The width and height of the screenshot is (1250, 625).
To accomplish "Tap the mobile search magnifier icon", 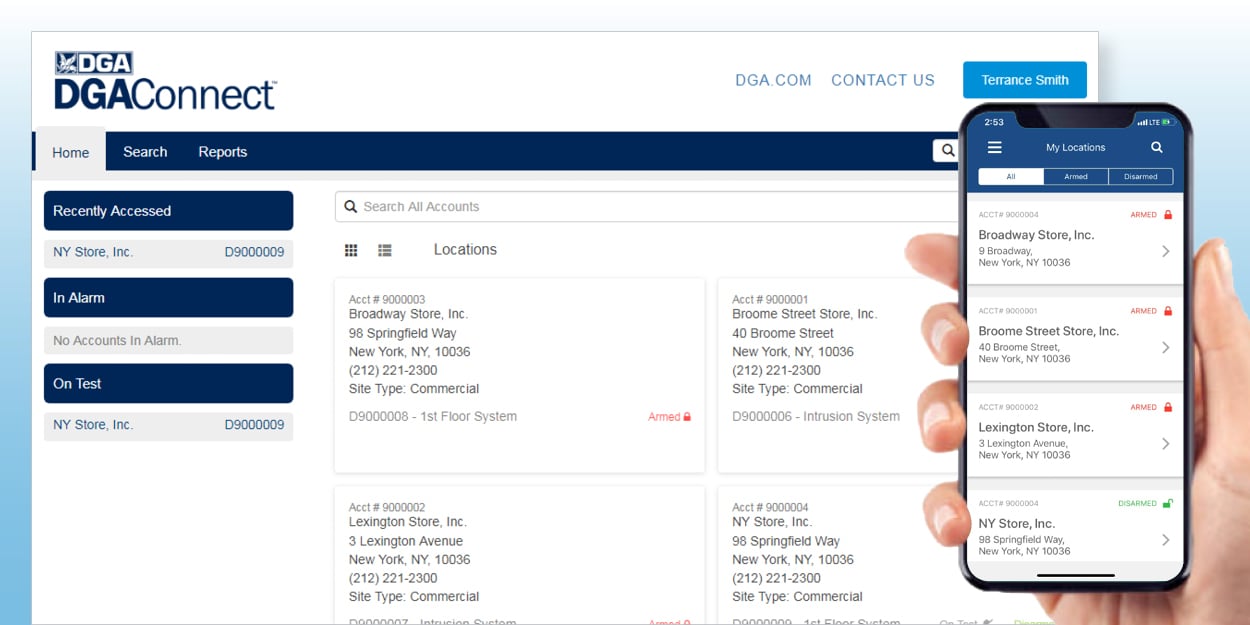I will coord(1157,147).
